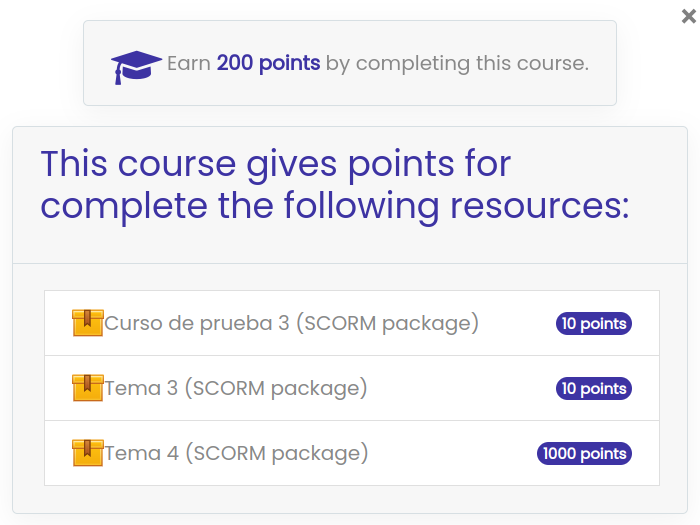Open Curso de prueba 3 (SCORM package)
This screenshot has height=525, width=700.
coord(292,323)
